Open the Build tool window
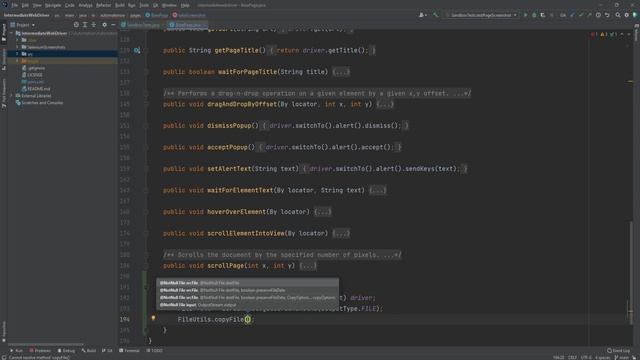640x360 pixels. (89, 351)
